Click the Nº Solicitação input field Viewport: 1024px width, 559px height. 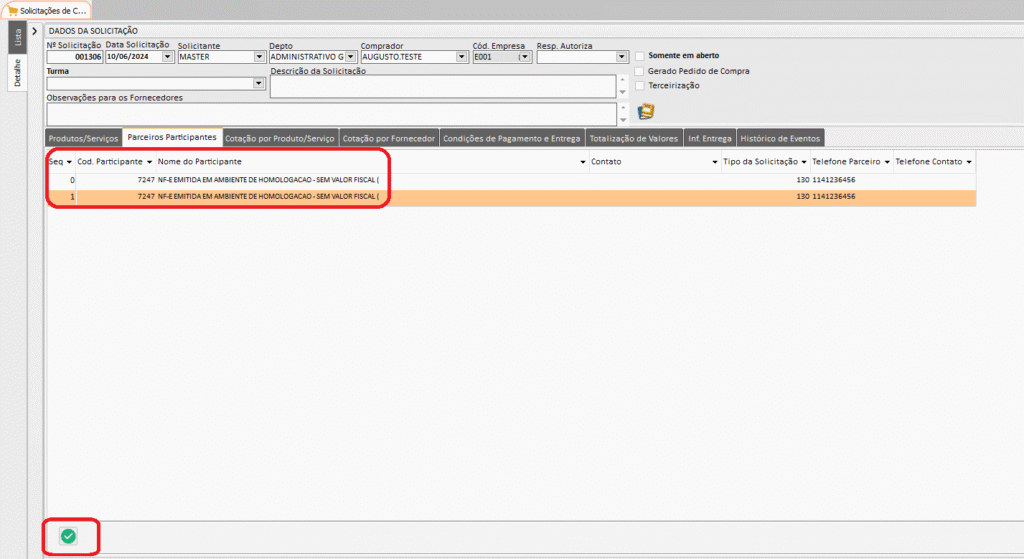point(74,57)
